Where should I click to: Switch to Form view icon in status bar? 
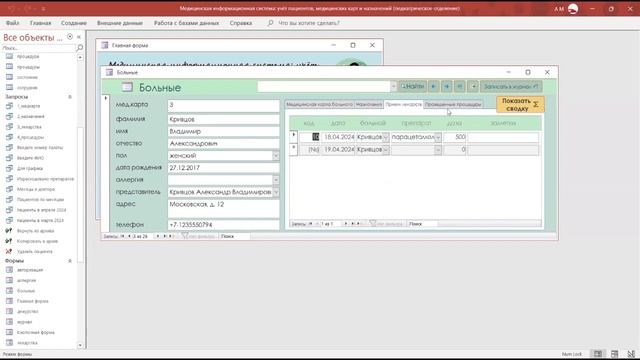598,354
